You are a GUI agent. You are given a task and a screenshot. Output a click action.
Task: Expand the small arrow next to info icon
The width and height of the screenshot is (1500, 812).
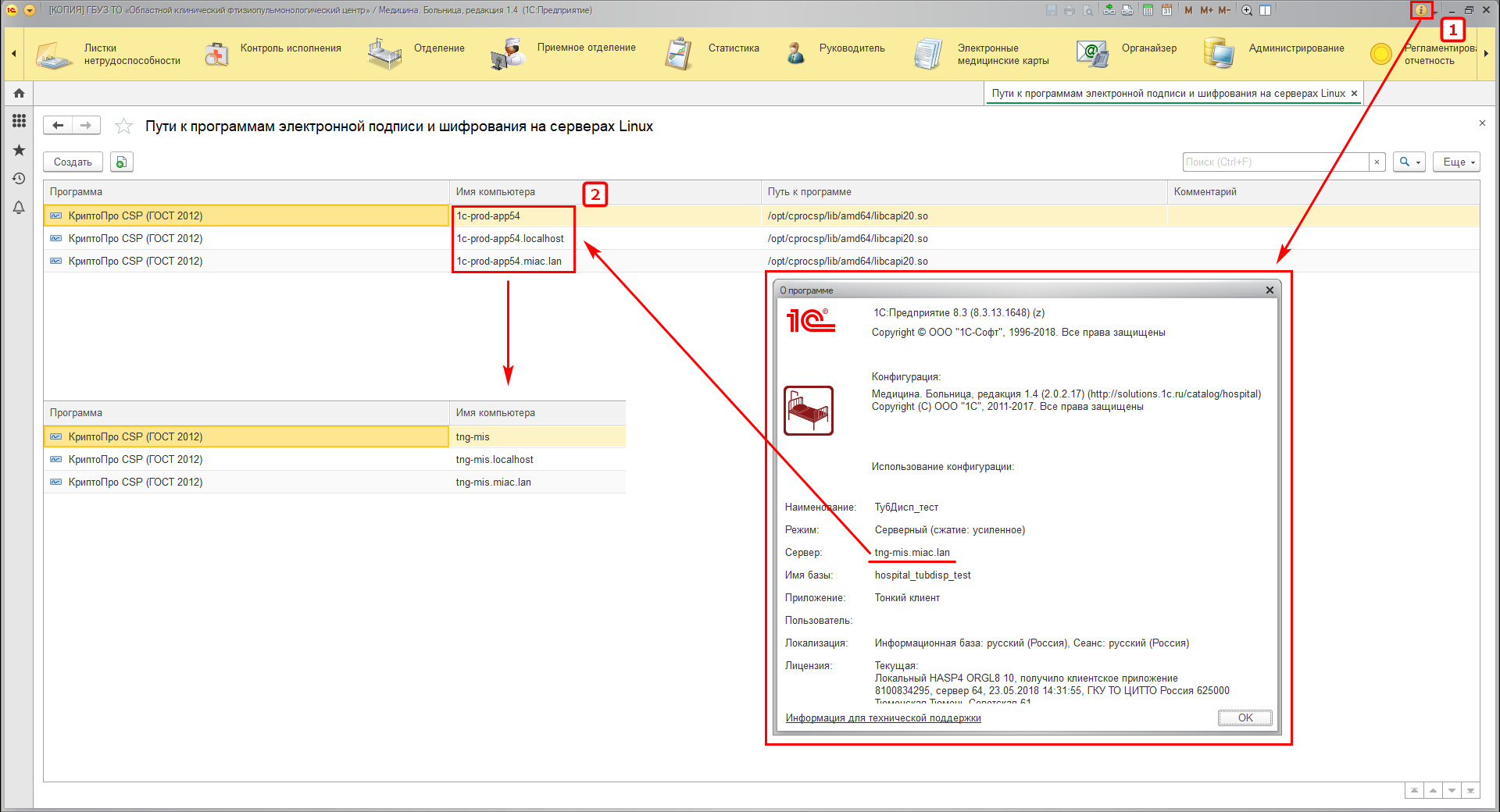[1436, 11]
